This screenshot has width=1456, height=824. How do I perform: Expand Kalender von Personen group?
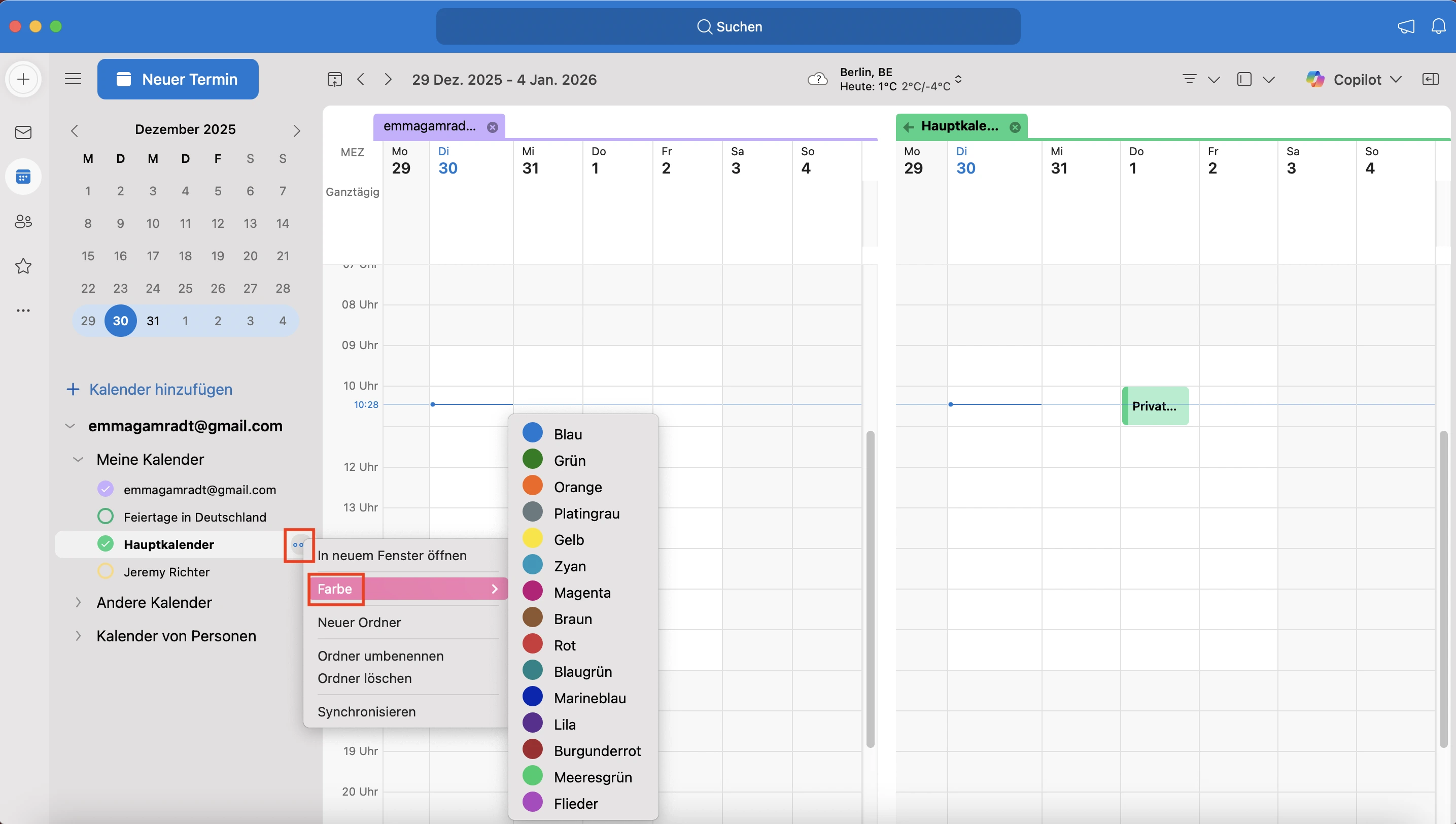coord(78,636)
